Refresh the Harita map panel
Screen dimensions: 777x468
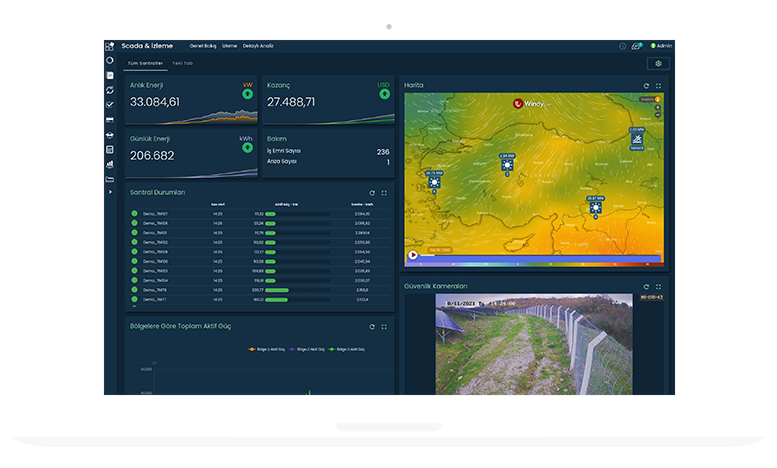pyautogui.click(x=646, y=86)
